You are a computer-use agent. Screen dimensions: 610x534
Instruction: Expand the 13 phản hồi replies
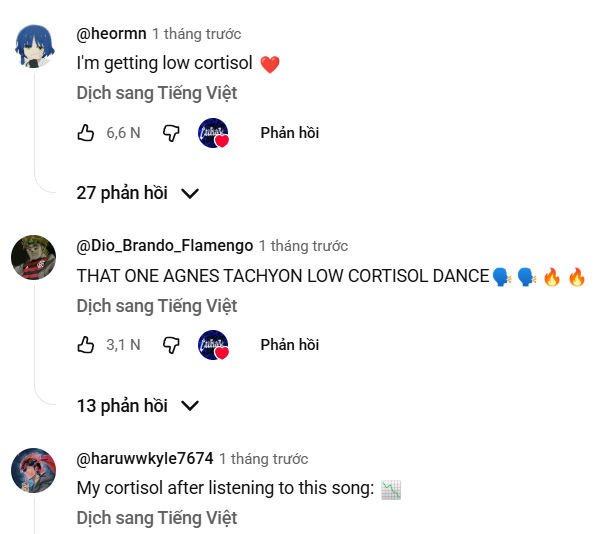click(138, 405)
